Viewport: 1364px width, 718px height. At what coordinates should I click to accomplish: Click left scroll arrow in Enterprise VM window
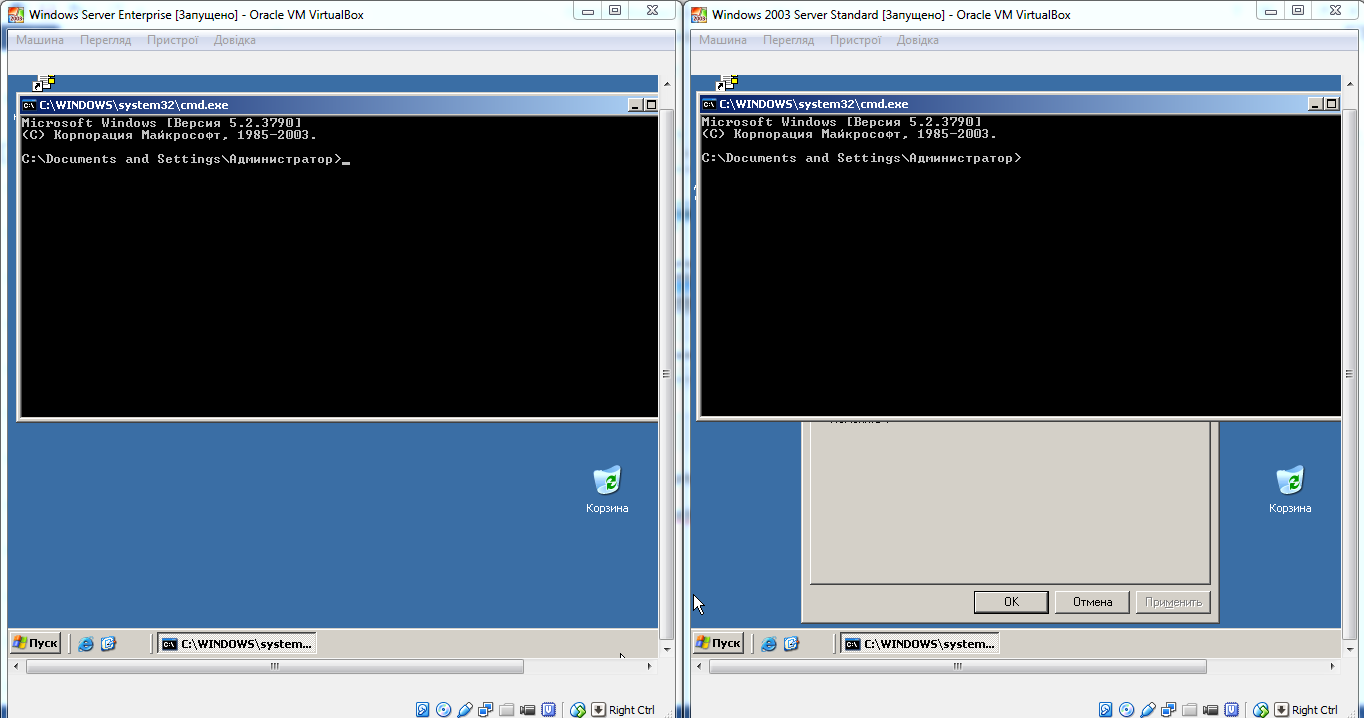tap(16, 666)
